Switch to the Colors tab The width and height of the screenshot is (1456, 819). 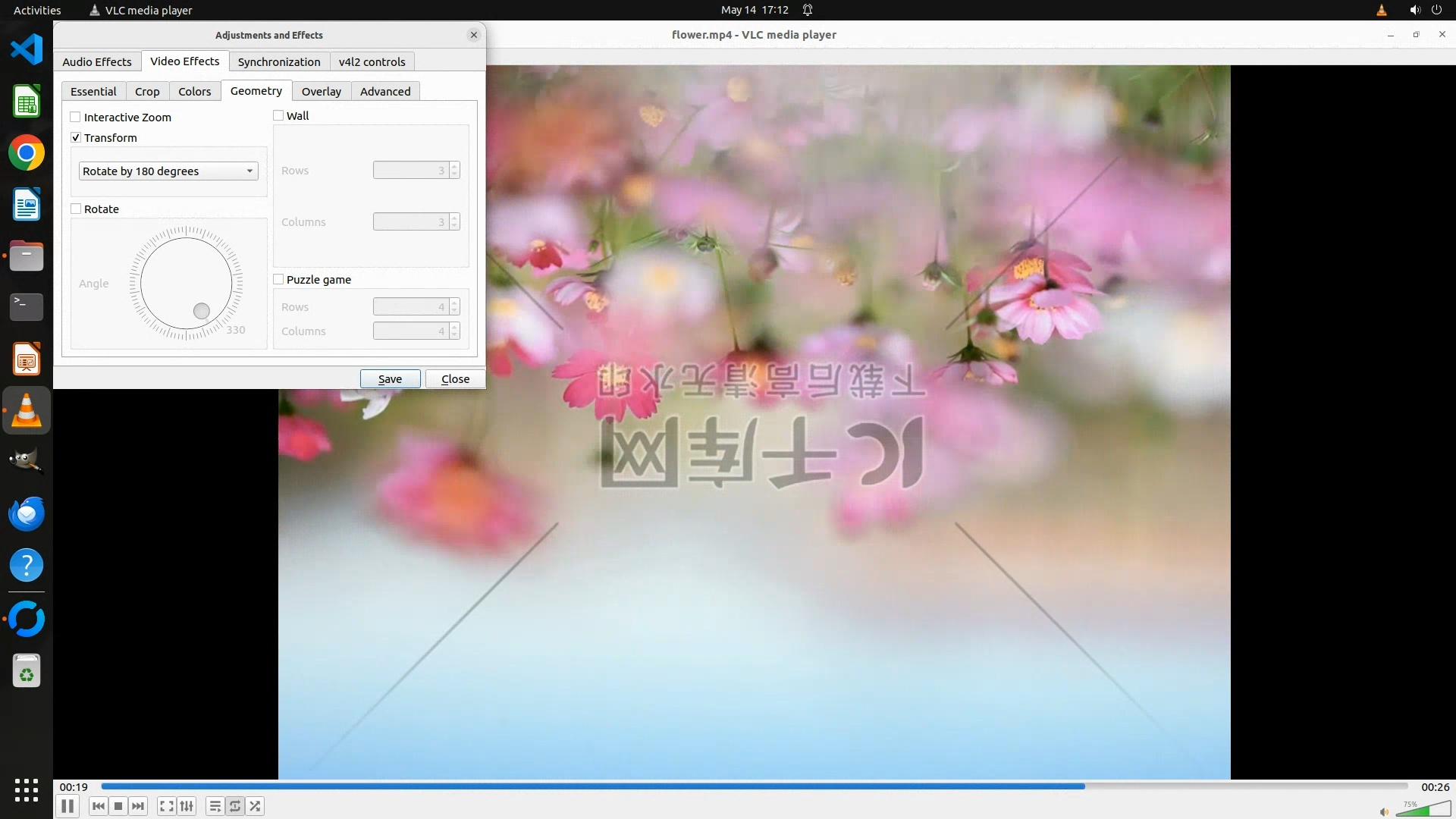194,91
